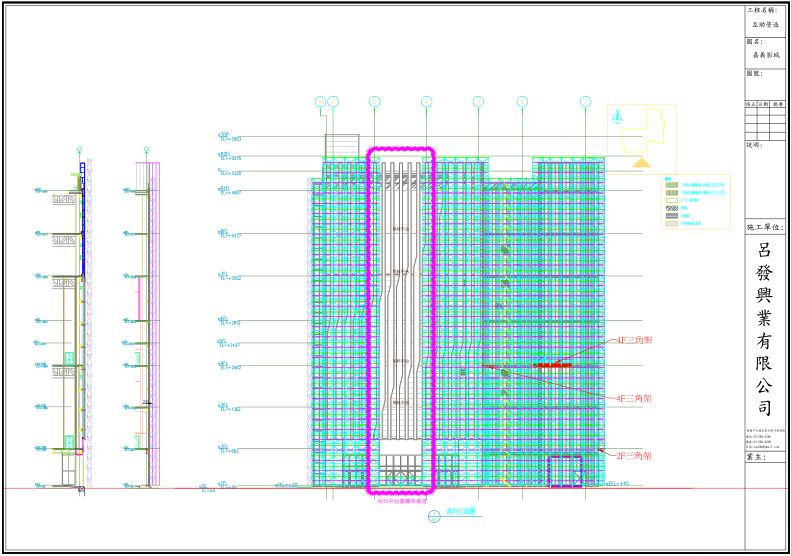Click the orange north arrow triangle symbol
Viewport: 792px width, 556px height.
[x=640, y=161]
